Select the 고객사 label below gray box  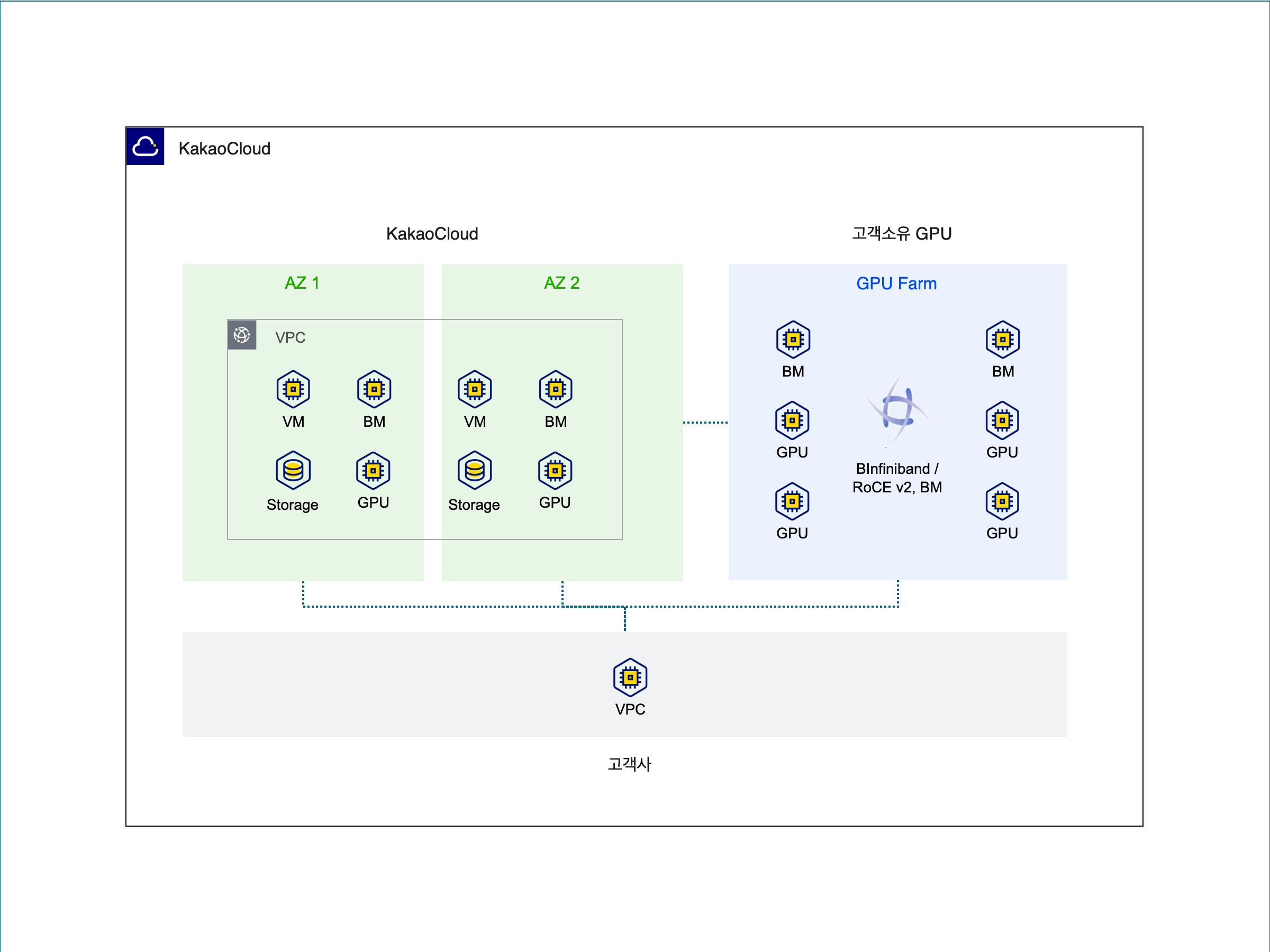coord(629,764)
